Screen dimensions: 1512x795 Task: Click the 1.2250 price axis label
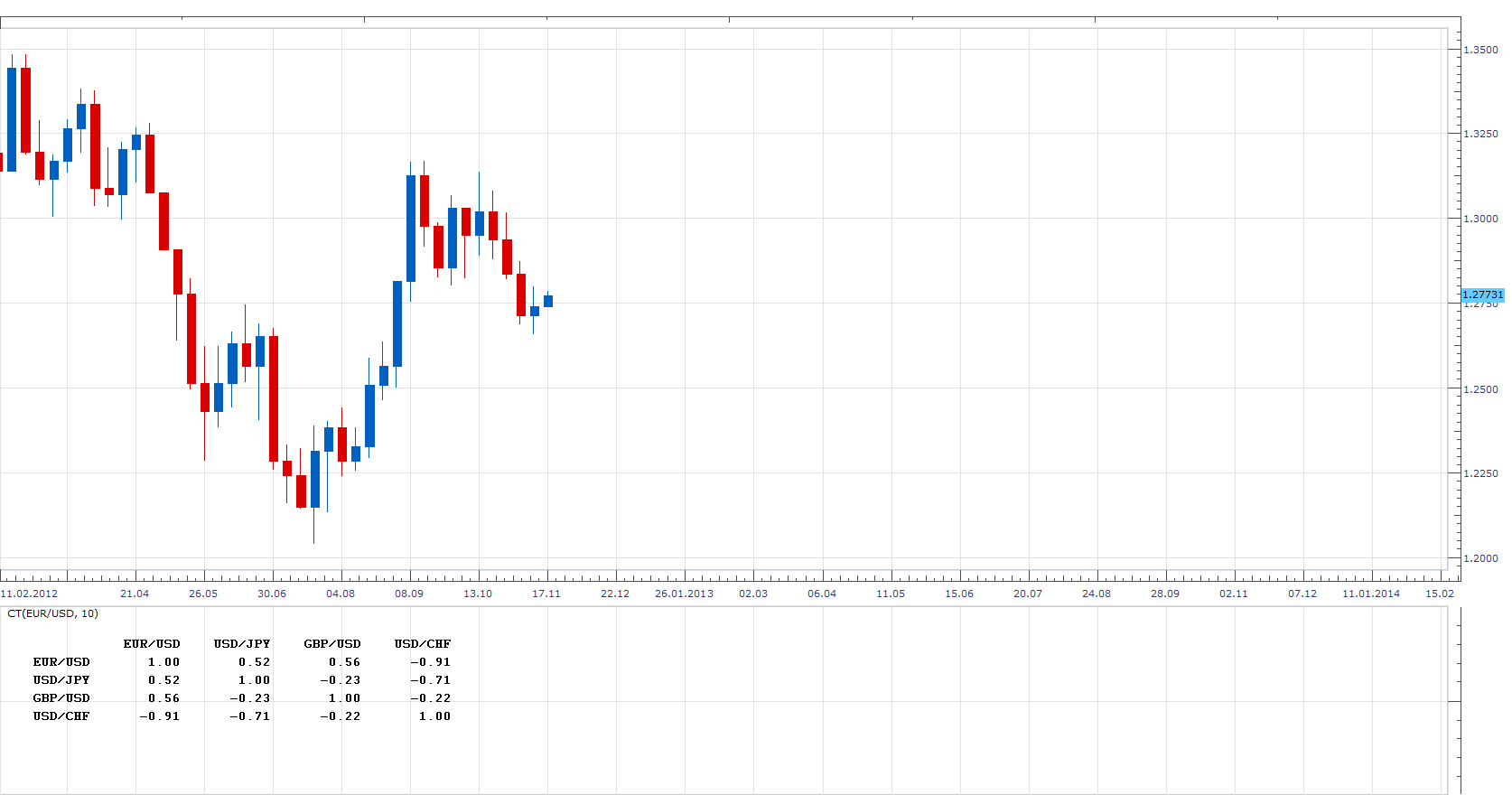tap(1480, 473)
